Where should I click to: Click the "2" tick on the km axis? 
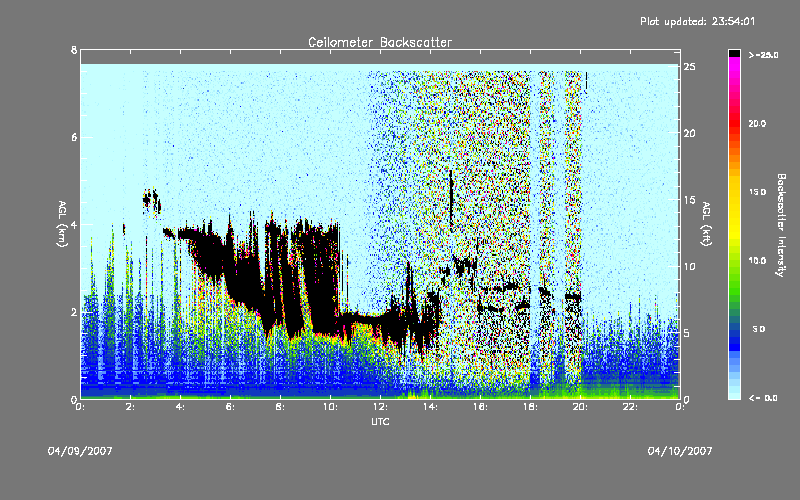[74, 312]
